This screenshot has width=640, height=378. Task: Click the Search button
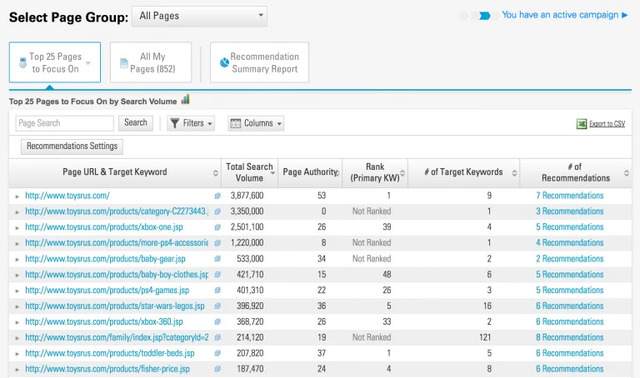point(136,123)
